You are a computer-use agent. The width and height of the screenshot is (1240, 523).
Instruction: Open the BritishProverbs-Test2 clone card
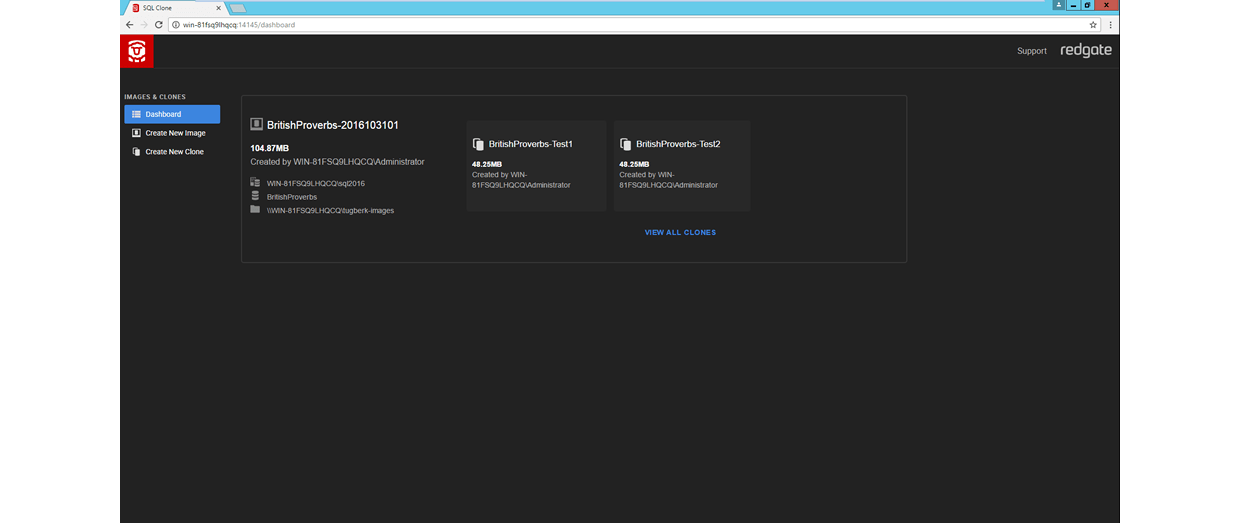pyautogui.click(x=682, y=166)
